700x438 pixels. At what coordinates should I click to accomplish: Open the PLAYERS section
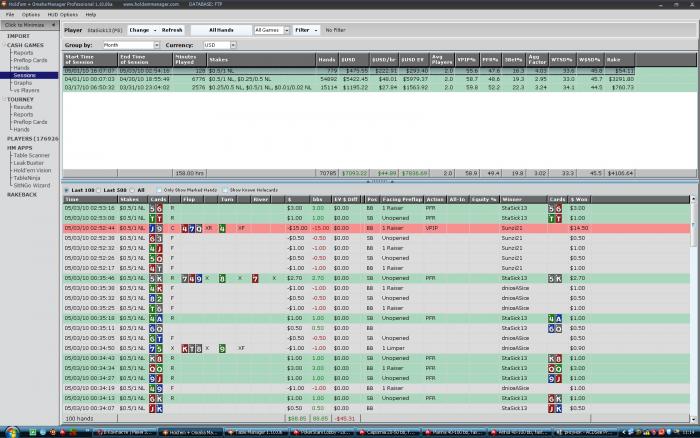32,139
